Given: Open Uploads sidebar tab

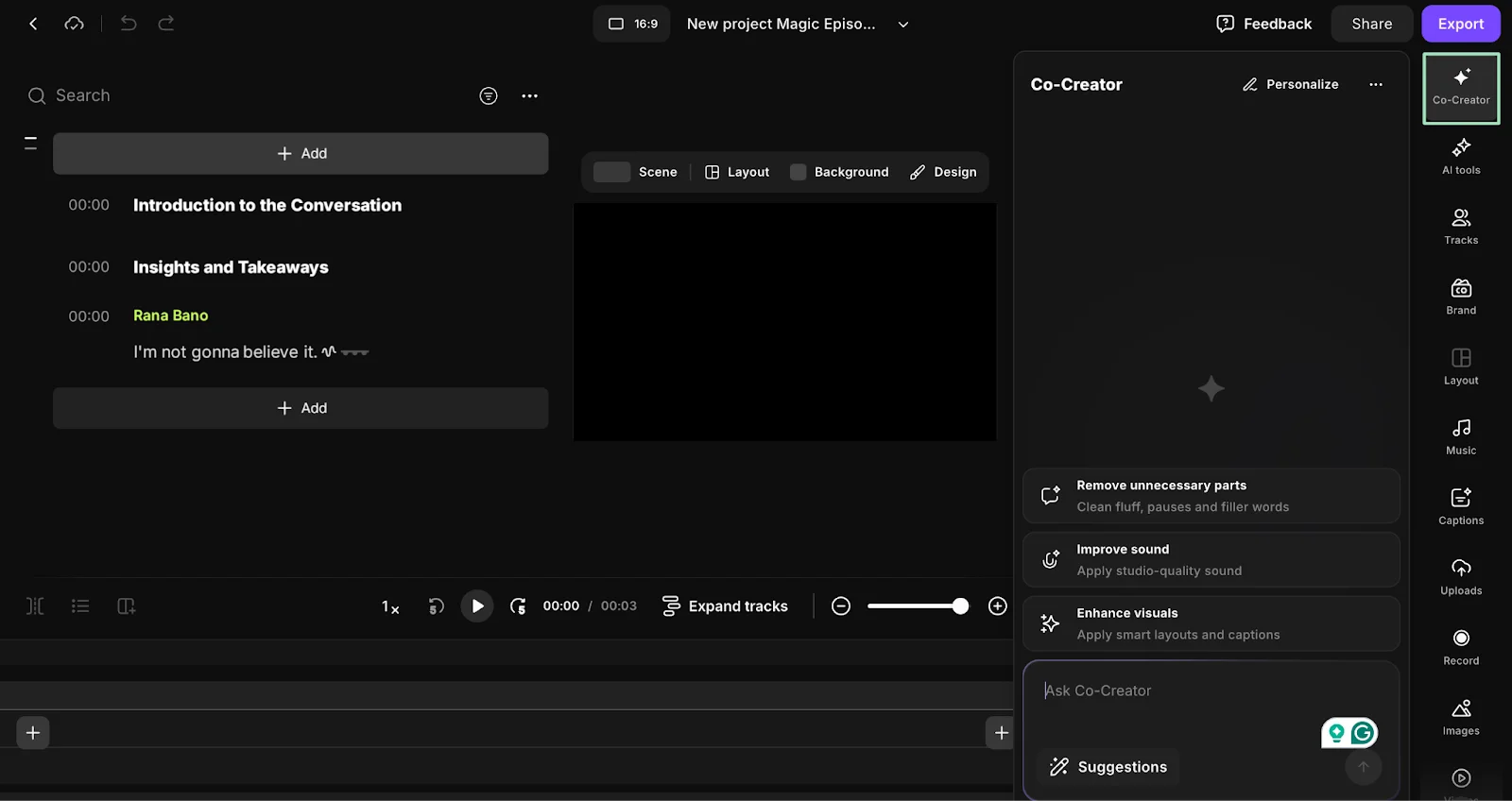Looking at the screenshot, I should coord(1461,578).
